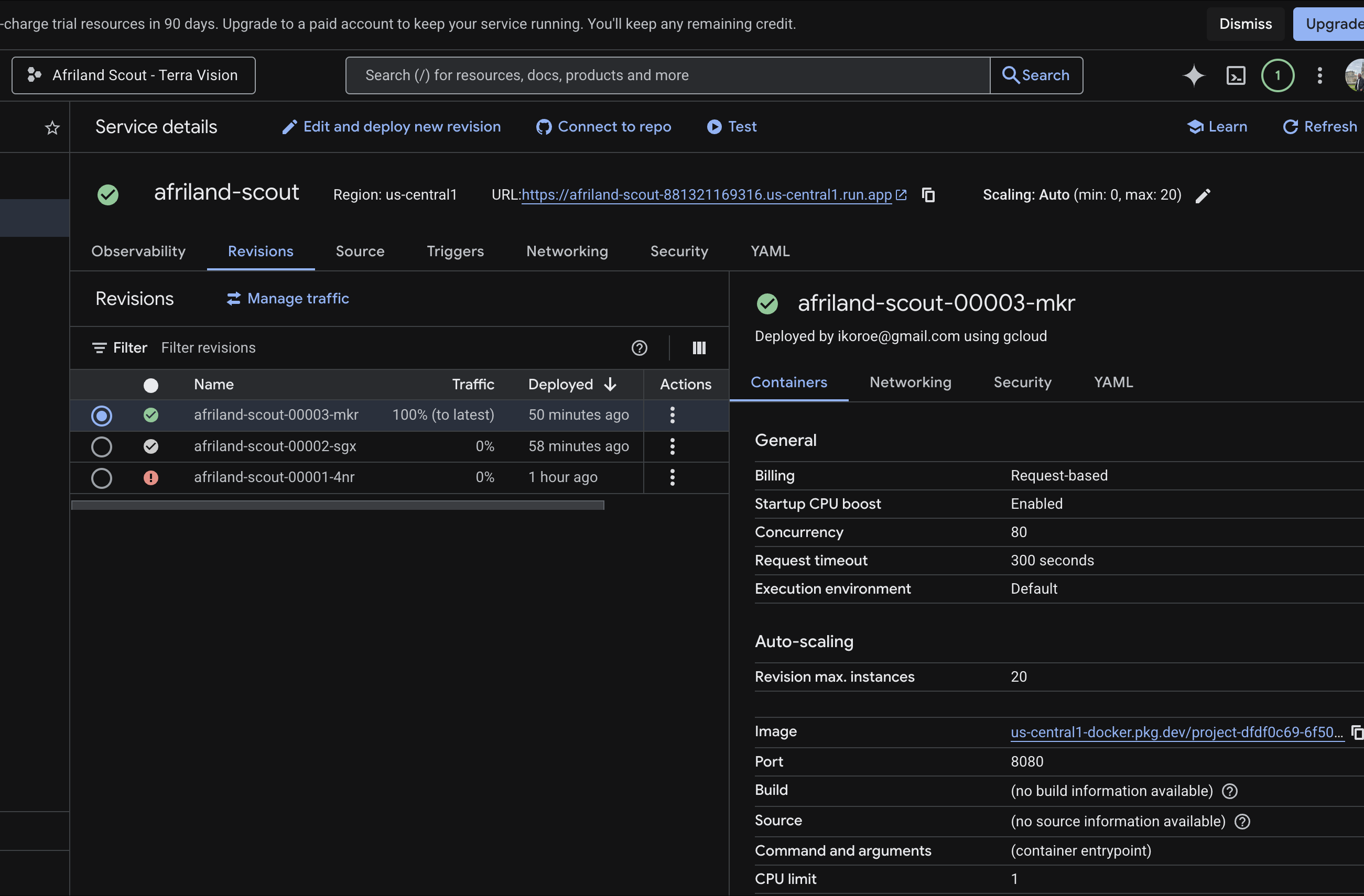Click the Name column header
Screen dimensions: 1364x896
tap(214, 385)
